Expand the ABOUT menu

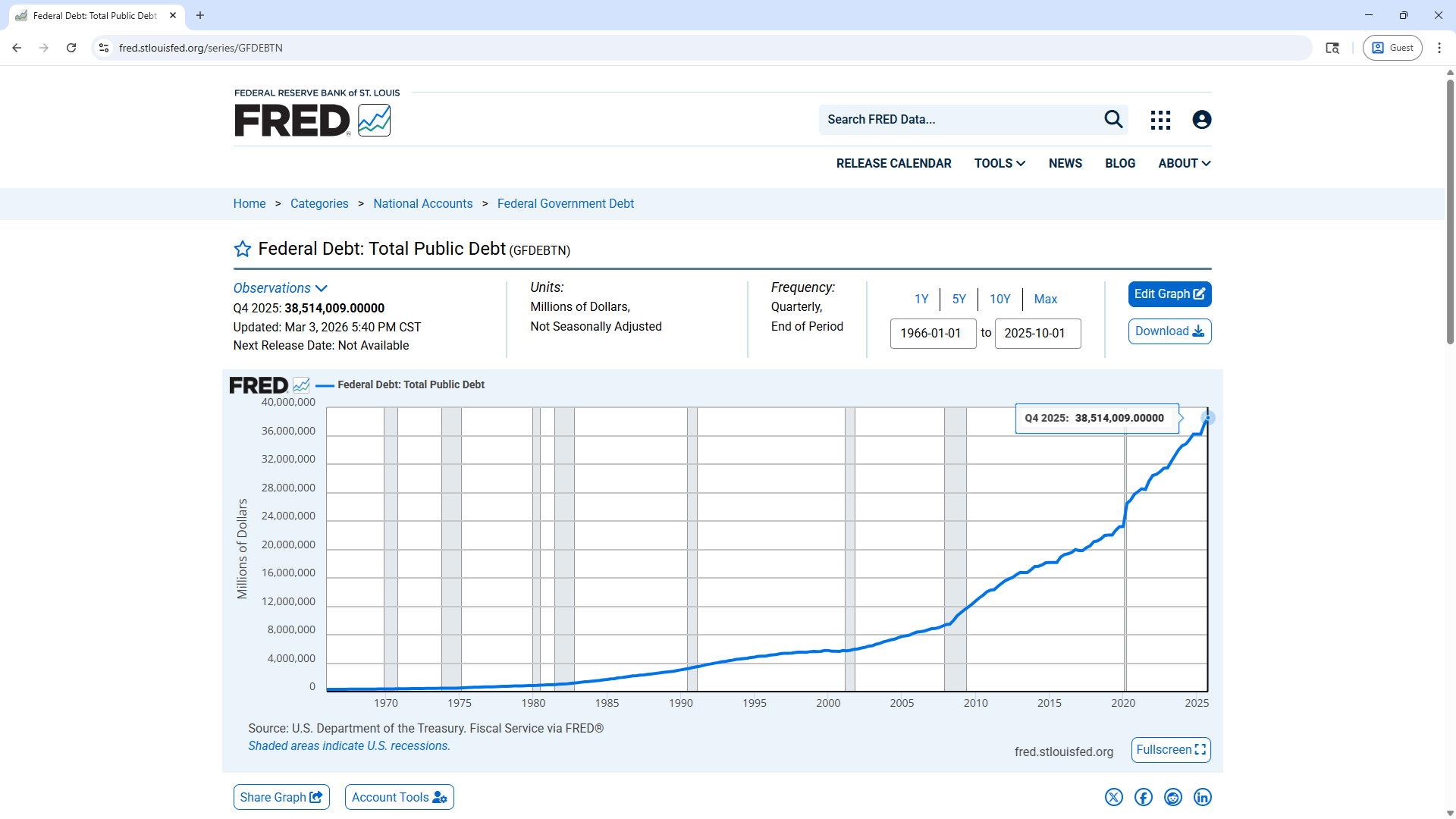(1184, 163)
